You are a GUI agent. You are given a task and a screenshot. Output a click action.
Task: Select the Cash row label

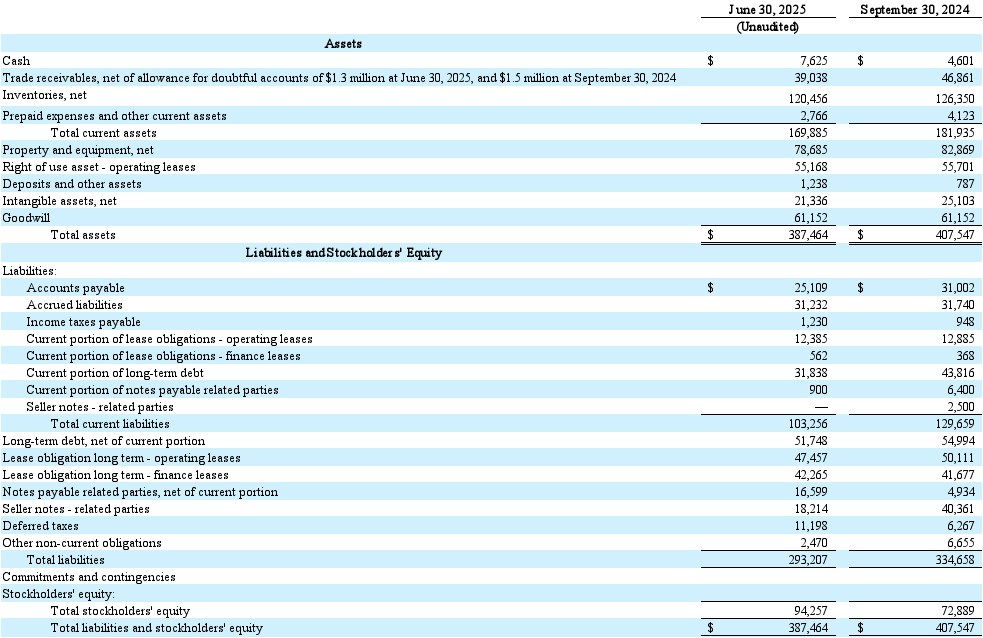17,61
